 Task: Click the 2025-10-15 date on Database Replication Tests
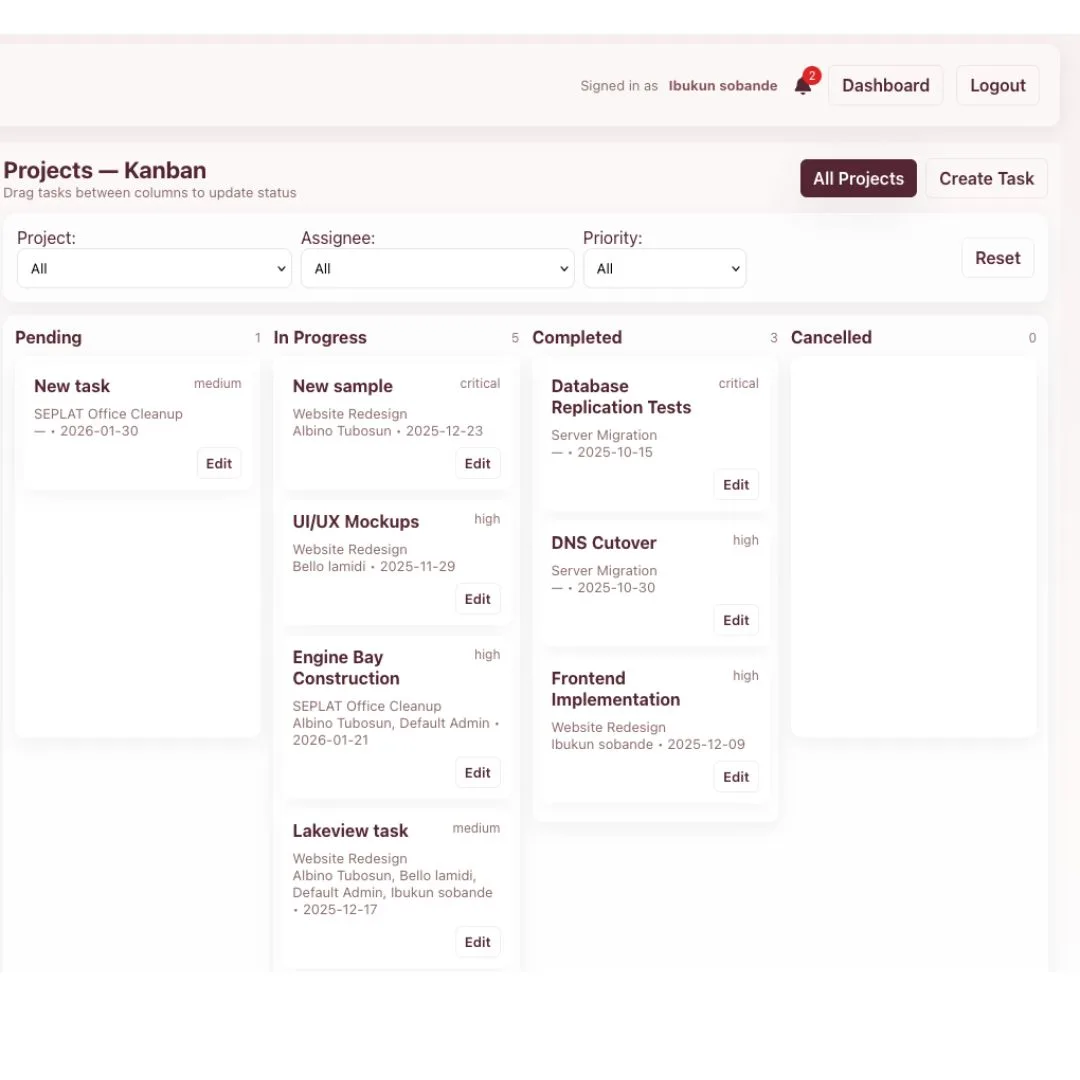point(614,453)
